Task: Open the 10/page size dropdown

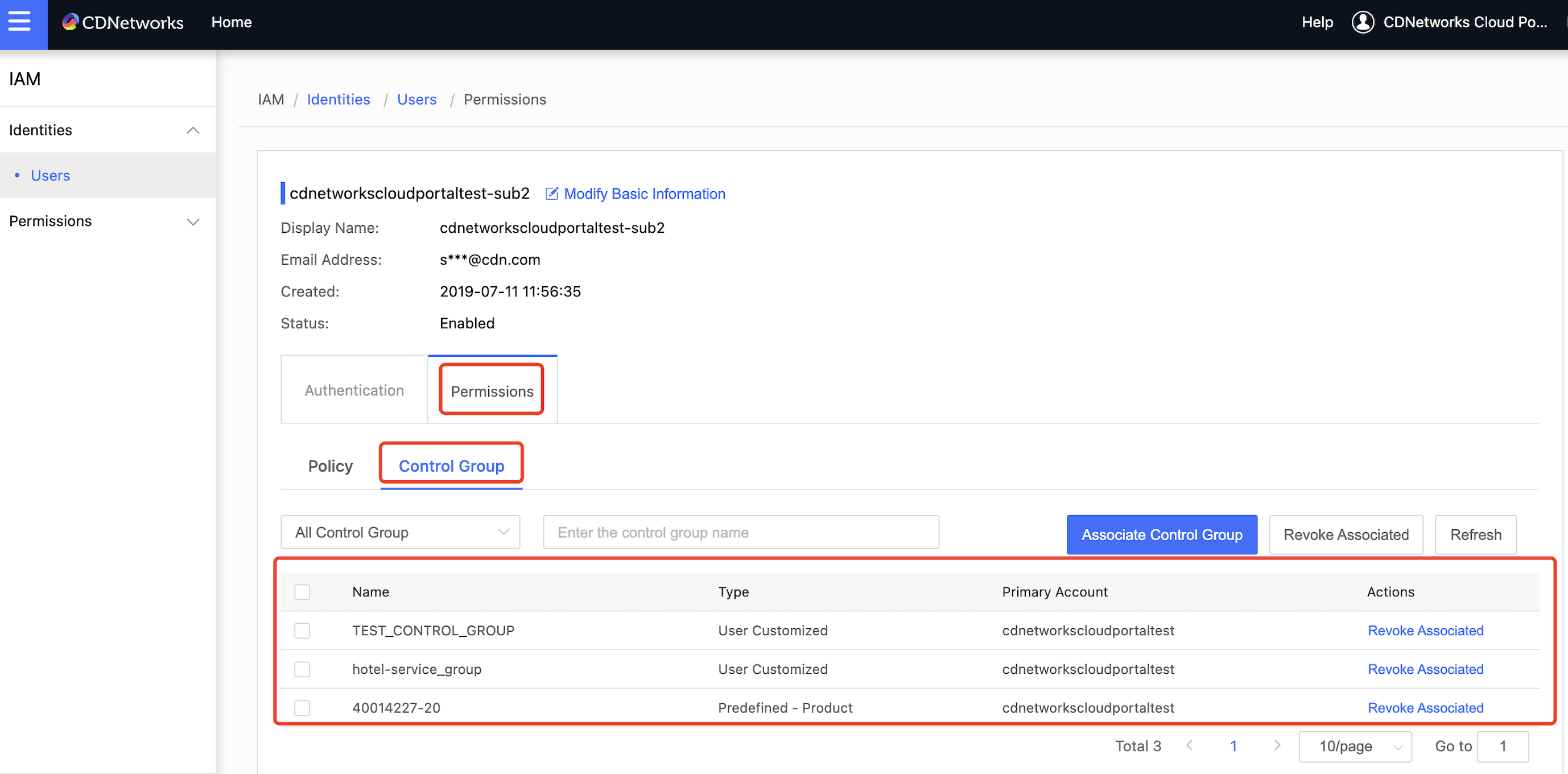Action: (x=1355, y=746)
